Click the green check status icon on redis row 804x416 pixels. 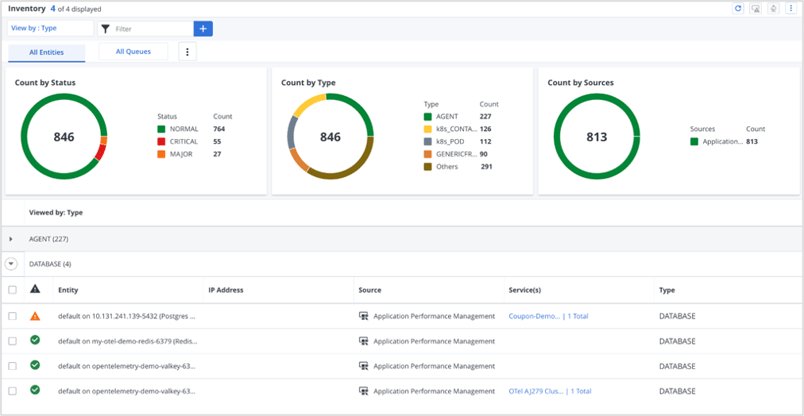(35, 340)
